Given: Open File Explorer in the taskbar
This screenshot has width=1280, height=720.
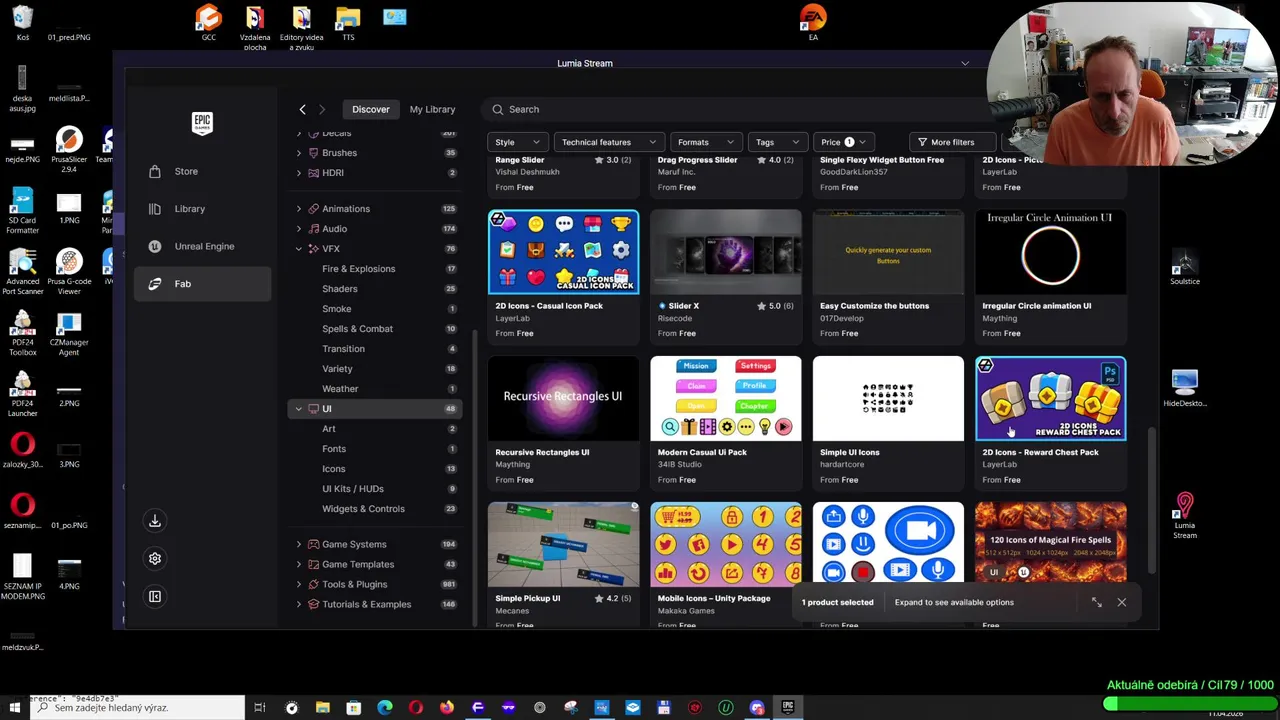Looking at the screenshot, I should [323, 708].
